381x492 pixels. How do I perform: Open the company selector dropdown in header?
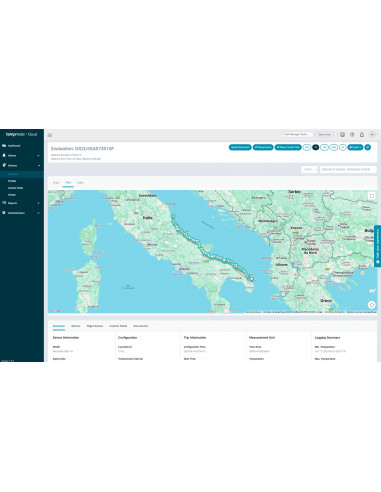(298, 134)
